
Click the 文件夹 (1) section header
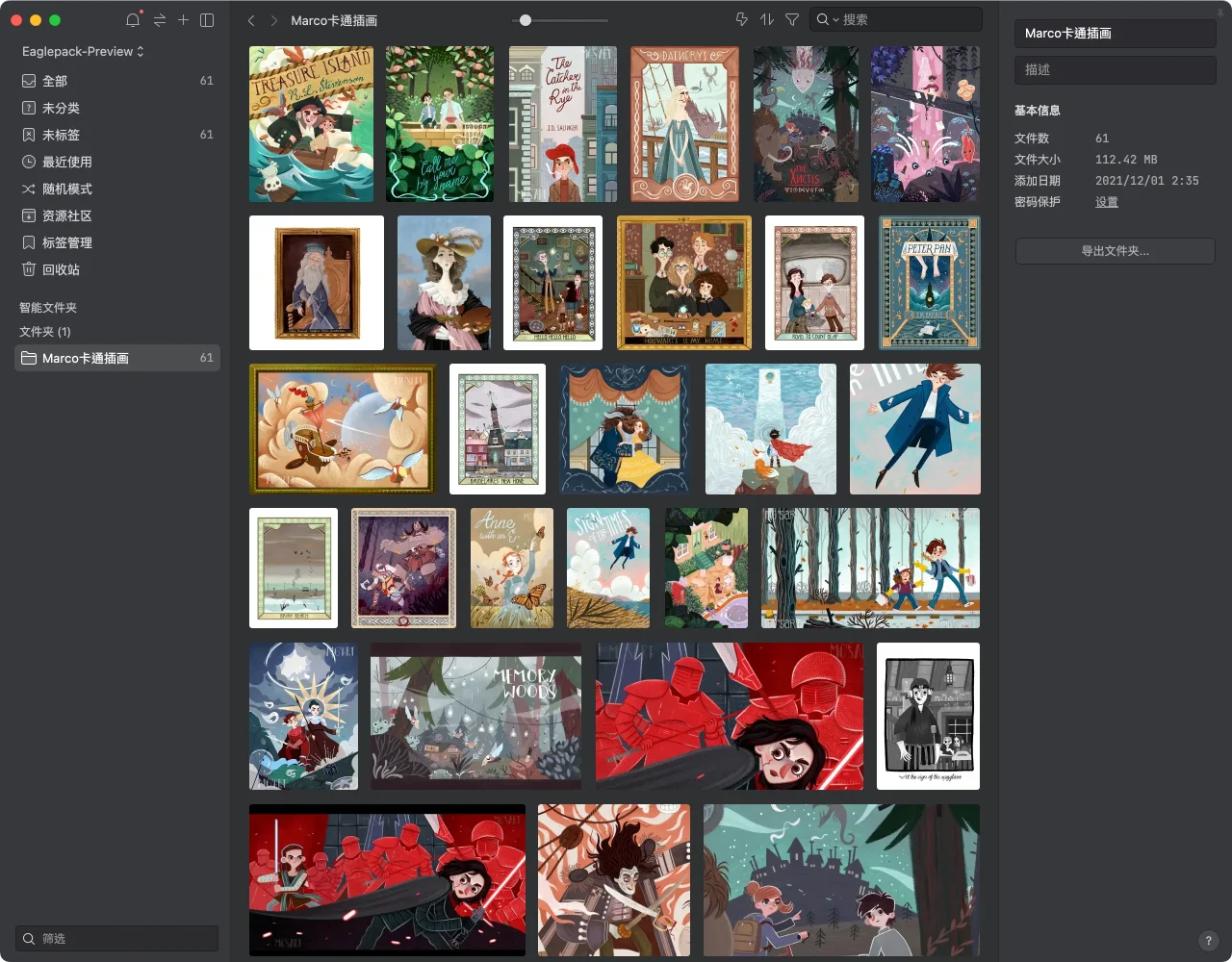click(45, 332)
